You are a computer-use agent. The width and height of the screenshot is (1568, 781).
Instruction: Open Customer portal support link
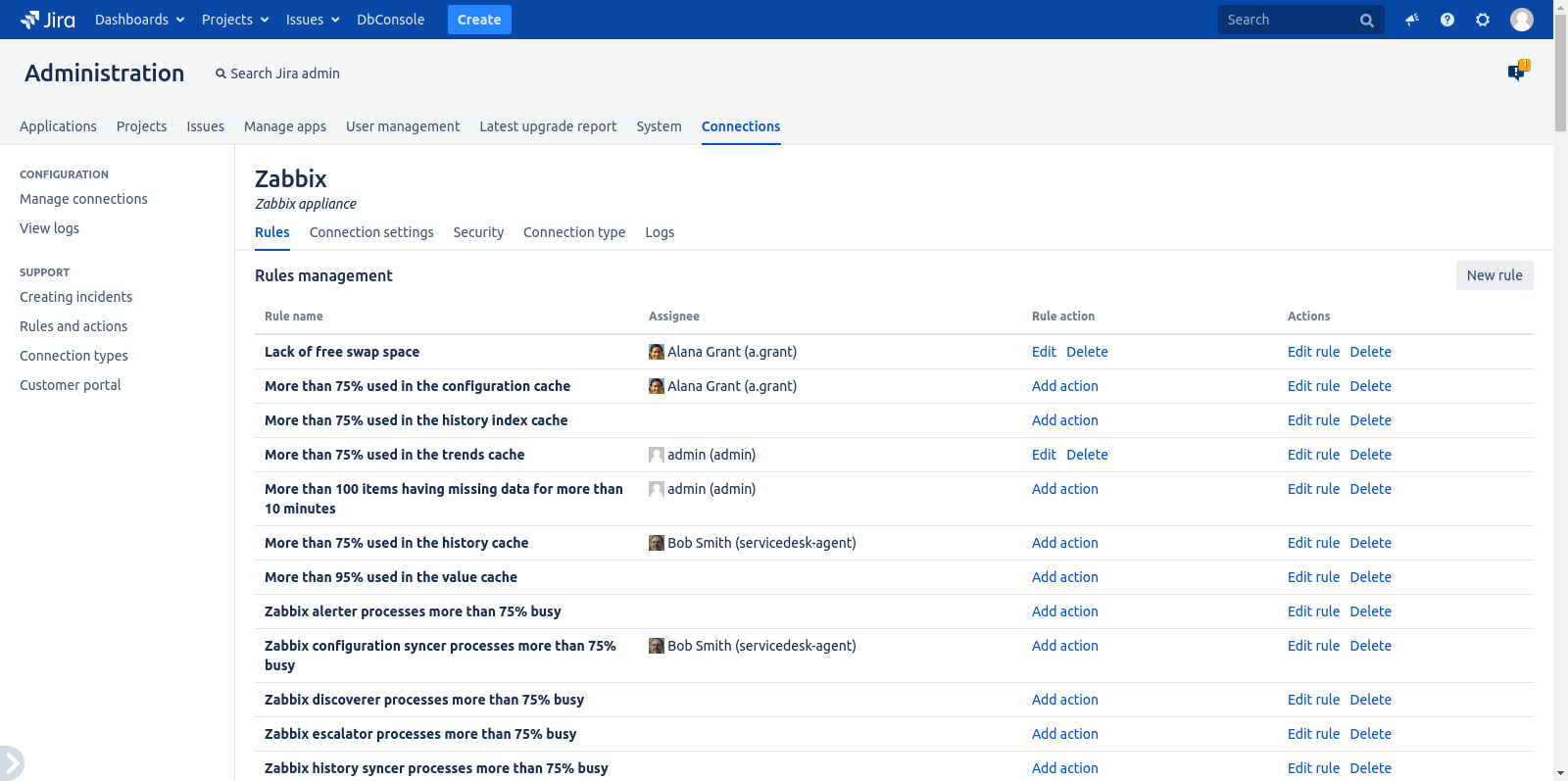coord(71,385)
